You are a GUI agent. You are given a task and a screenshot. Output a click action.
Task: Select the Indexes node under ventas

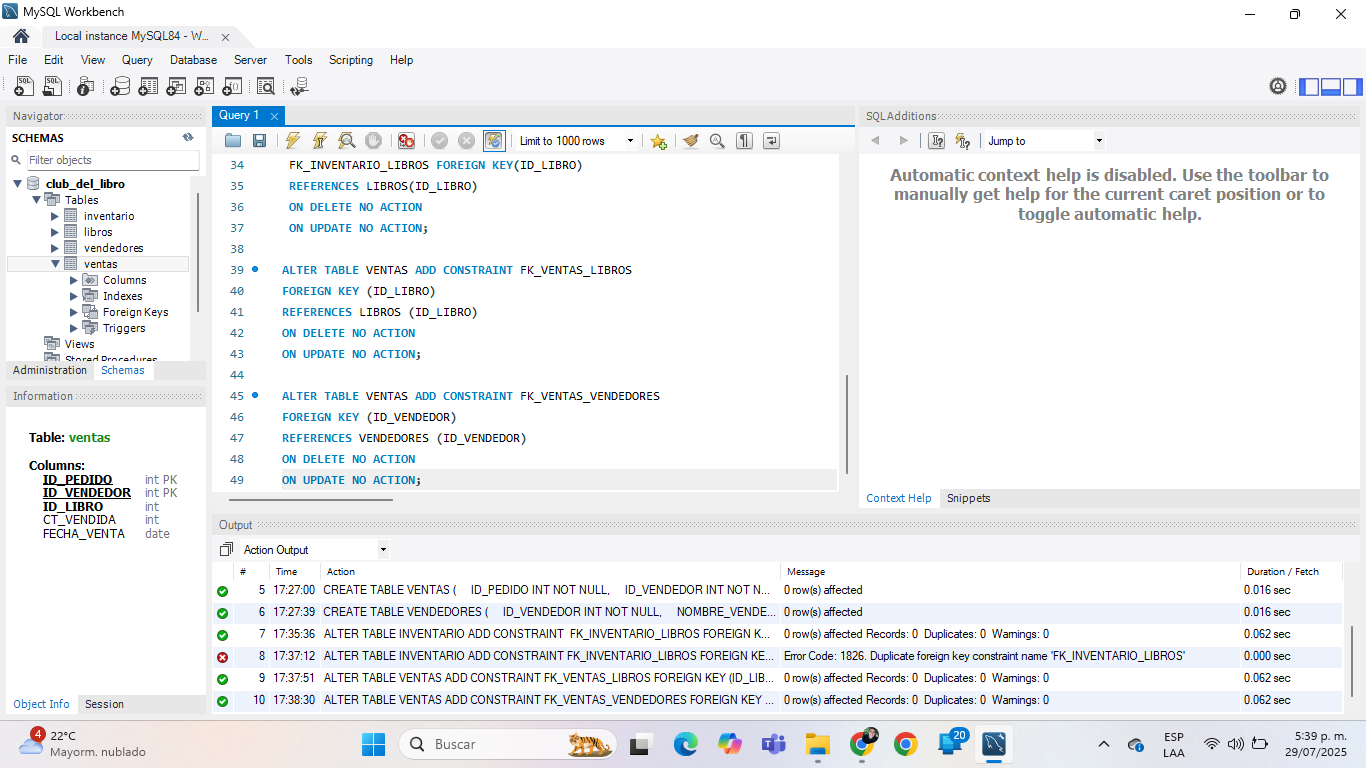point(122,296)
